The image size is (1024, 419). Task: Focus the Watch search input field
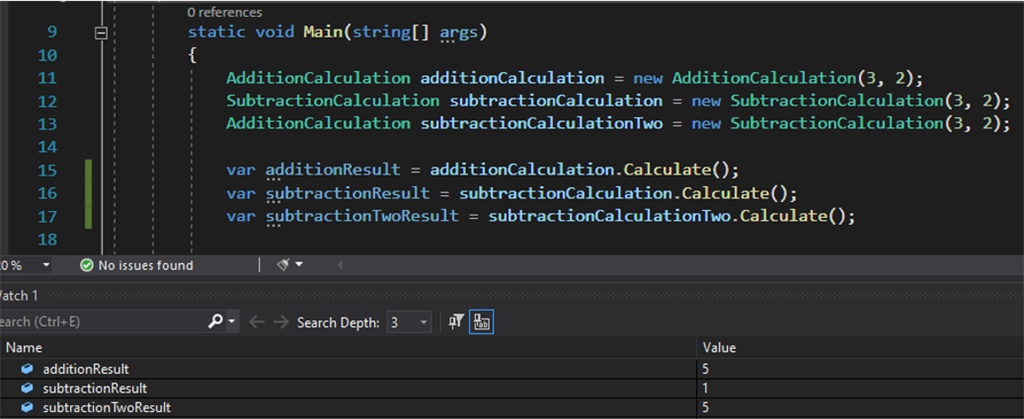pyautogui.click(x=100, y=322)
